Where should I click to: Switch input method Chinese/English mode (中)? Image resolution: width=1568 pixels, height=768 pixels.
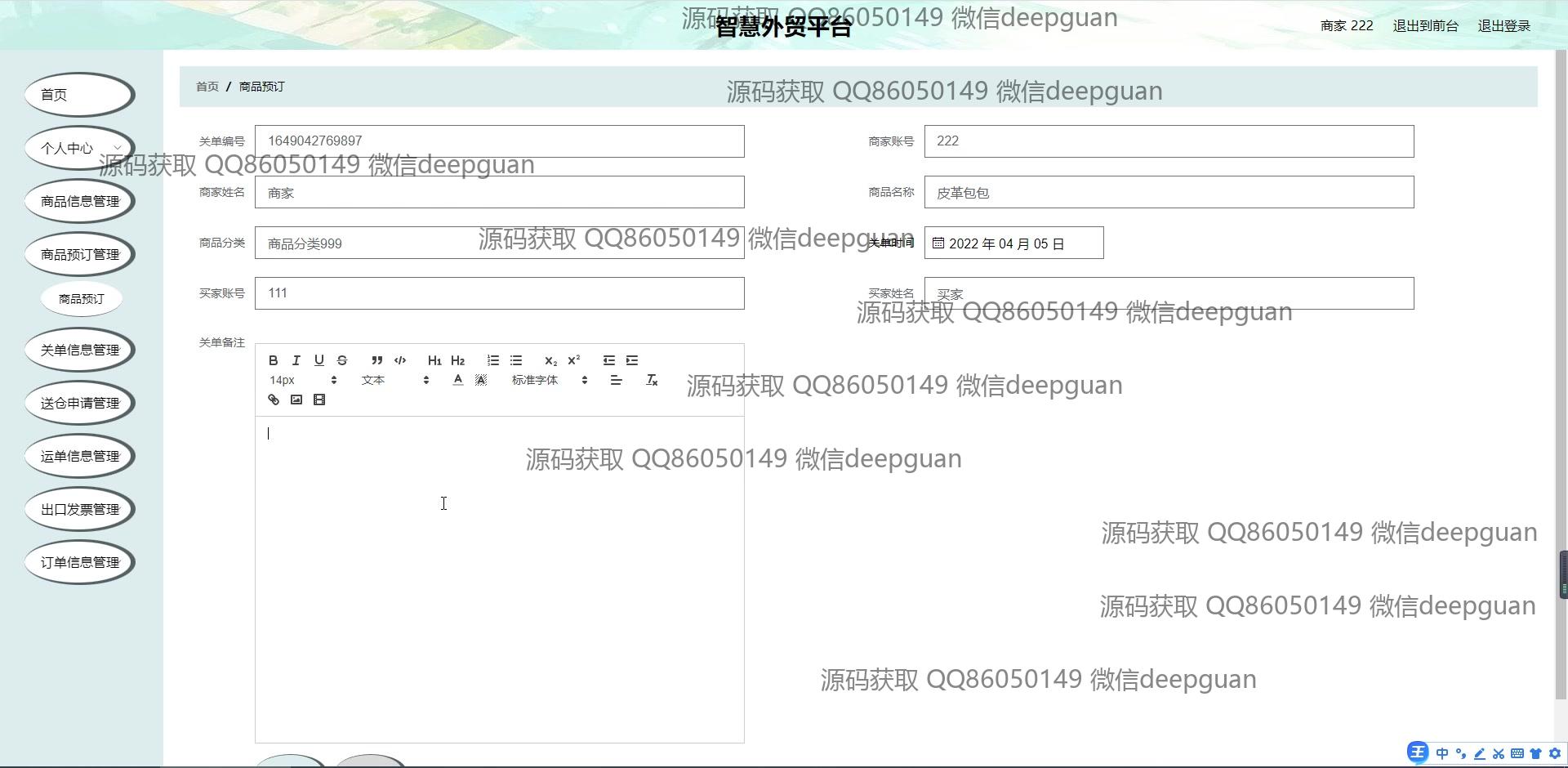click(x=1442, y=754)
